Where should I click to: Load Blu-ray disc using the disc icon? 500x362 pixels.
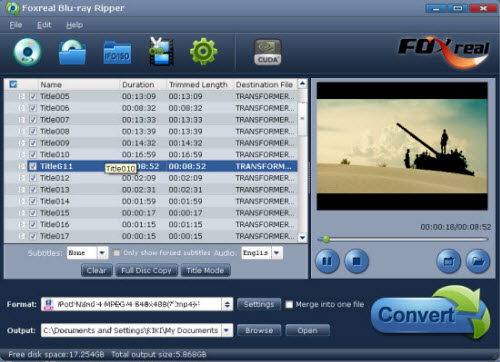[x=28, y=52]
